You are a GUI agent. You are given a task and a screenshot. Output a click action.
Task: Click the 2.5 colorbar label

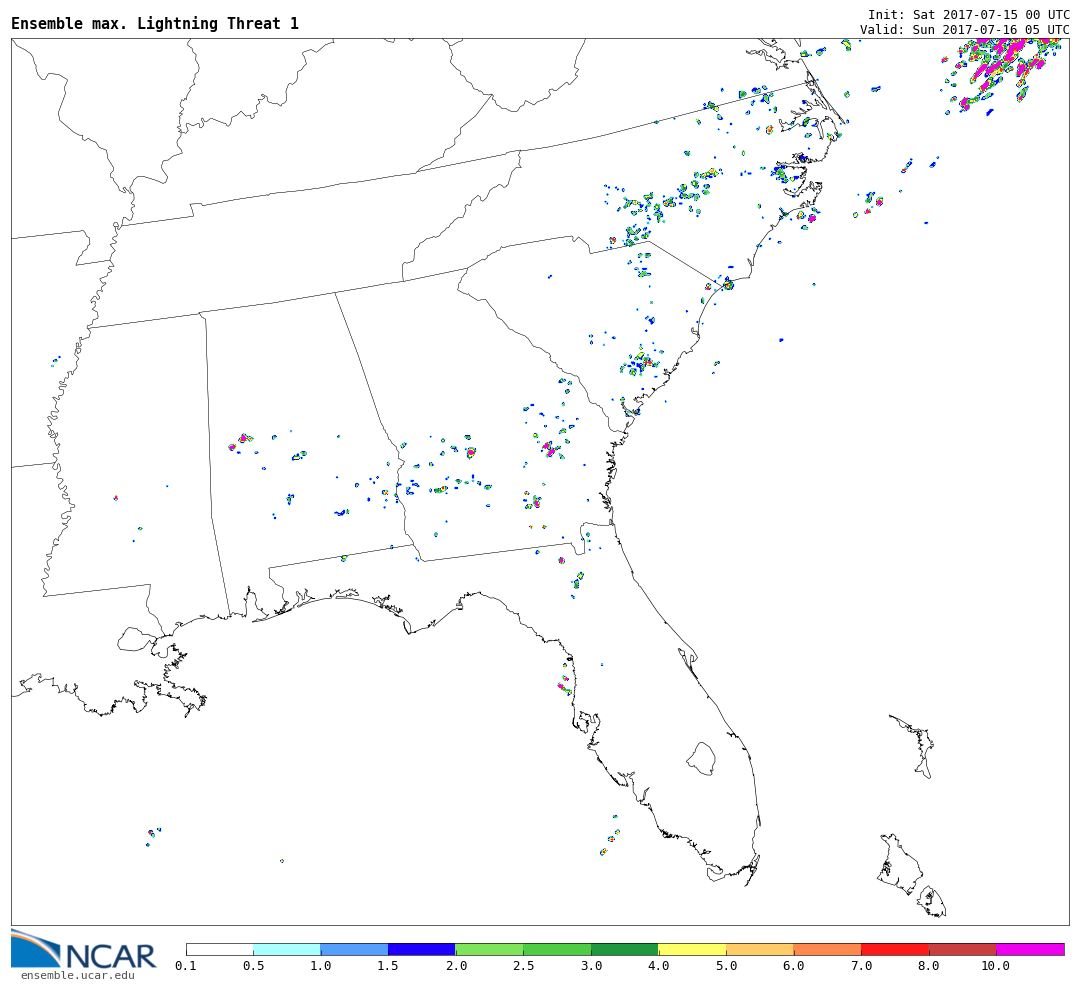pos(523,966)
